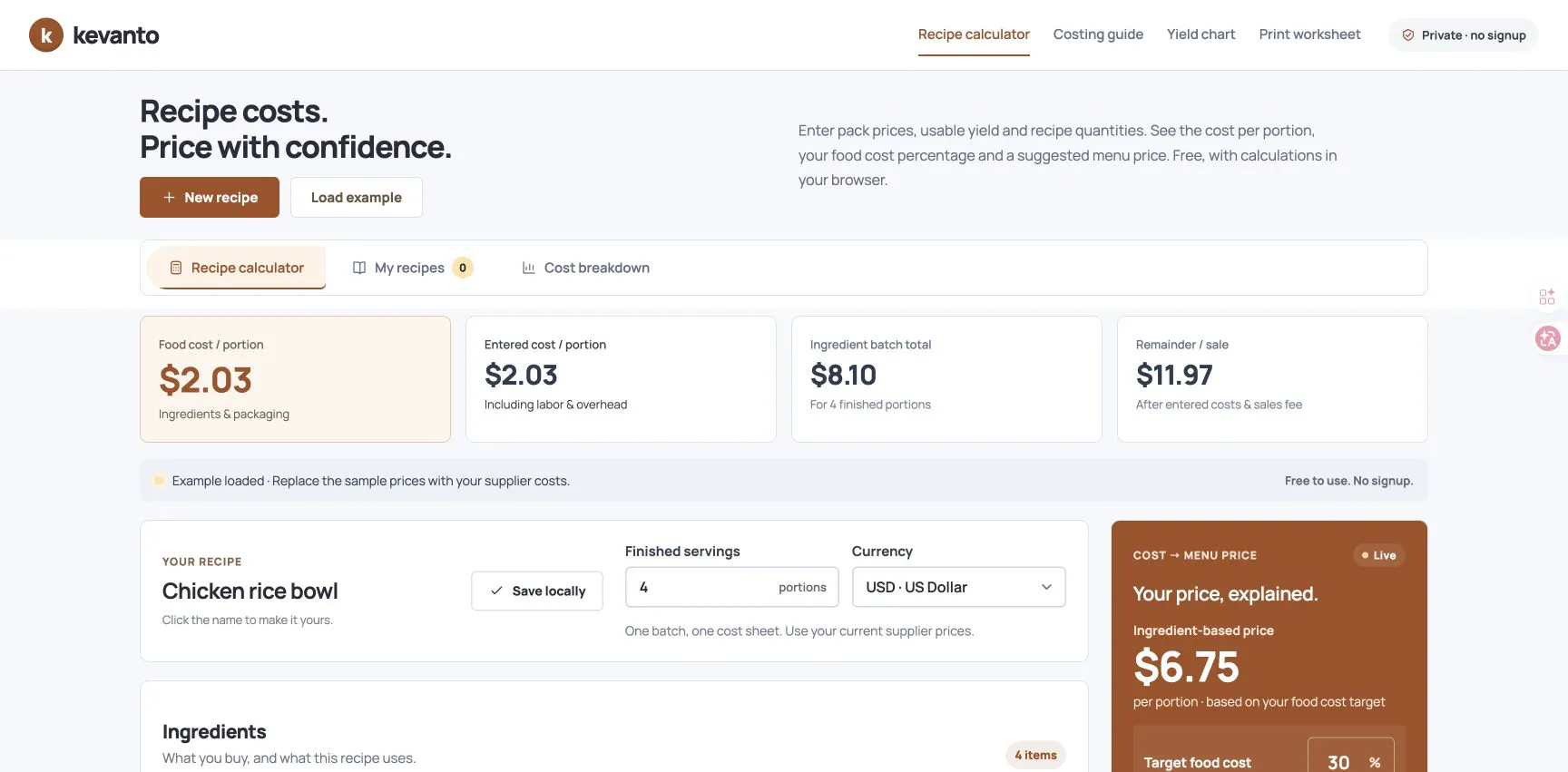Click the Load example button
The image size is (1568, 772).
[357, 197]
